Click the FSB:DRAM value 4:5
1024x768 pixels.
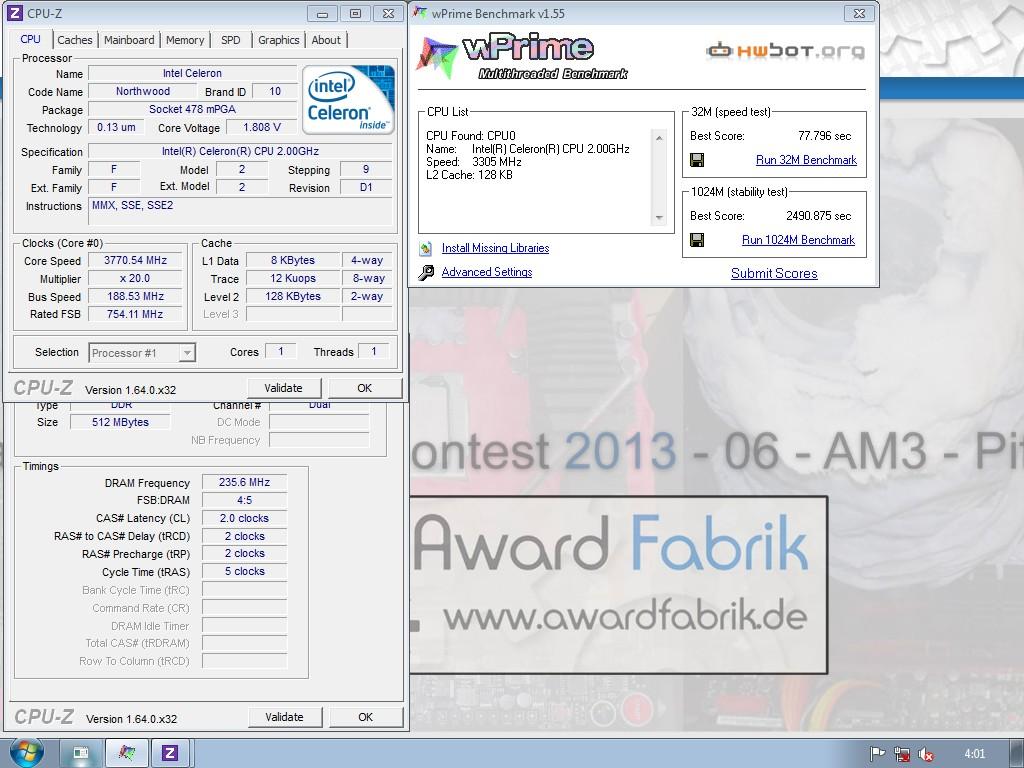(244, 500)
